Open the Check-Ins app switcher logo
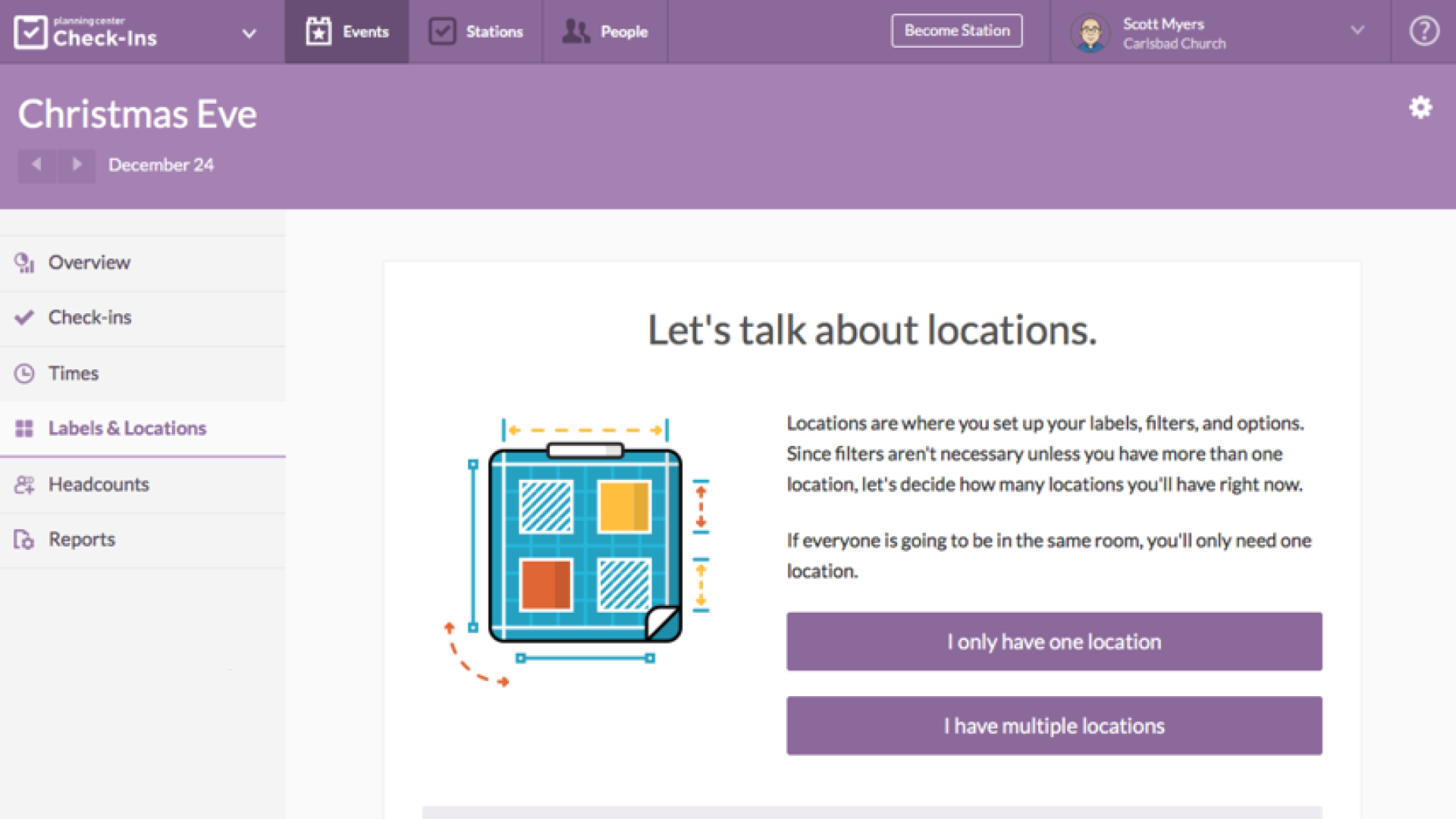 [x=30, y=31]
